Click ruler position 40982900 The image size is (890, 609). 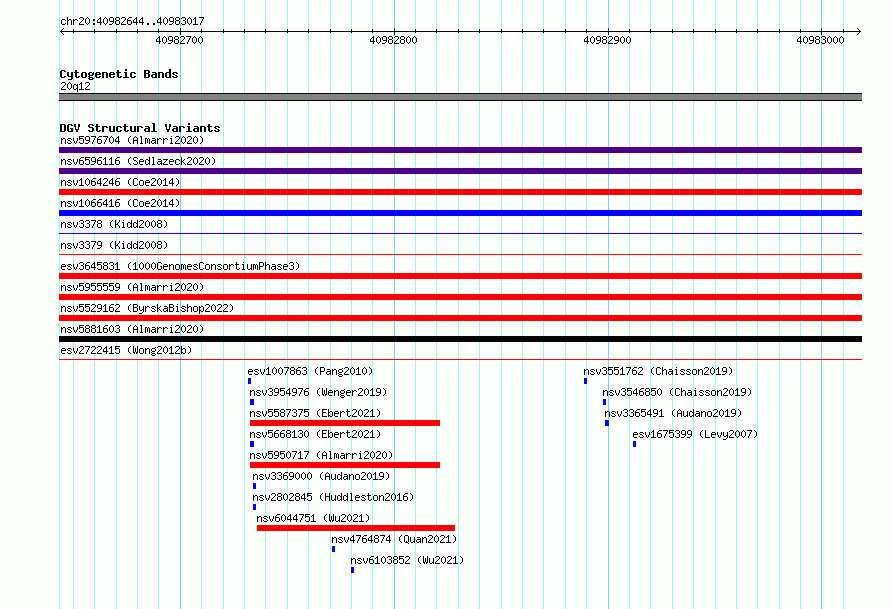[607, 40]
